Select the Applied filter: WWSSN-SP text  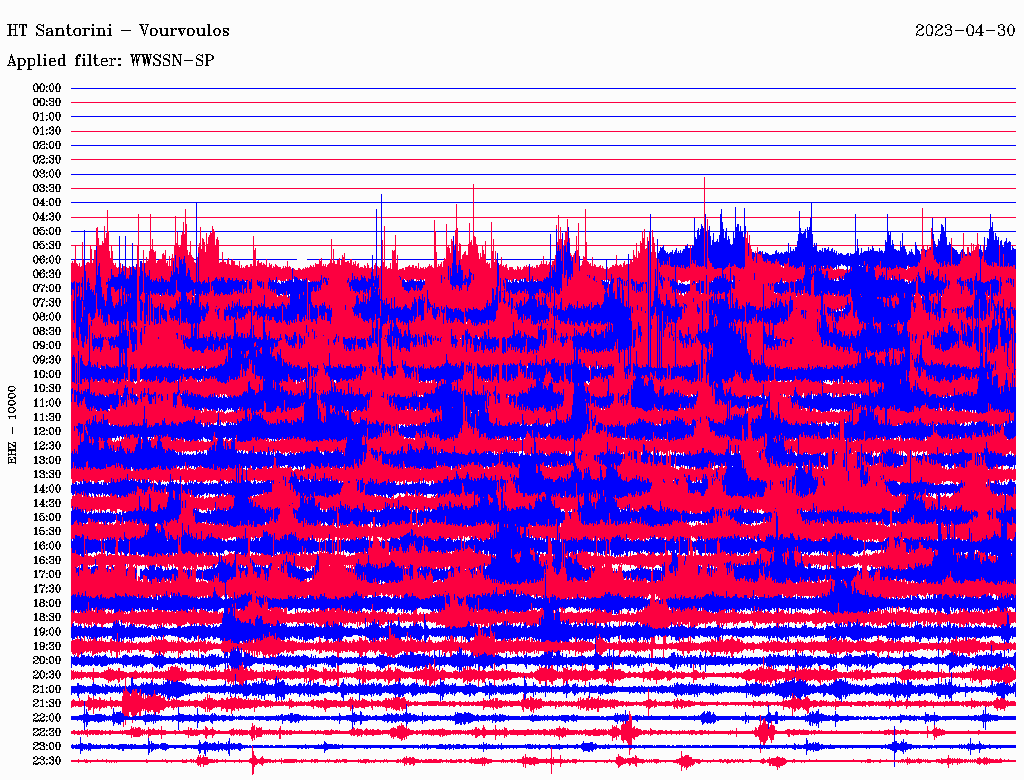pyautogui.click(x=110, y=61)
